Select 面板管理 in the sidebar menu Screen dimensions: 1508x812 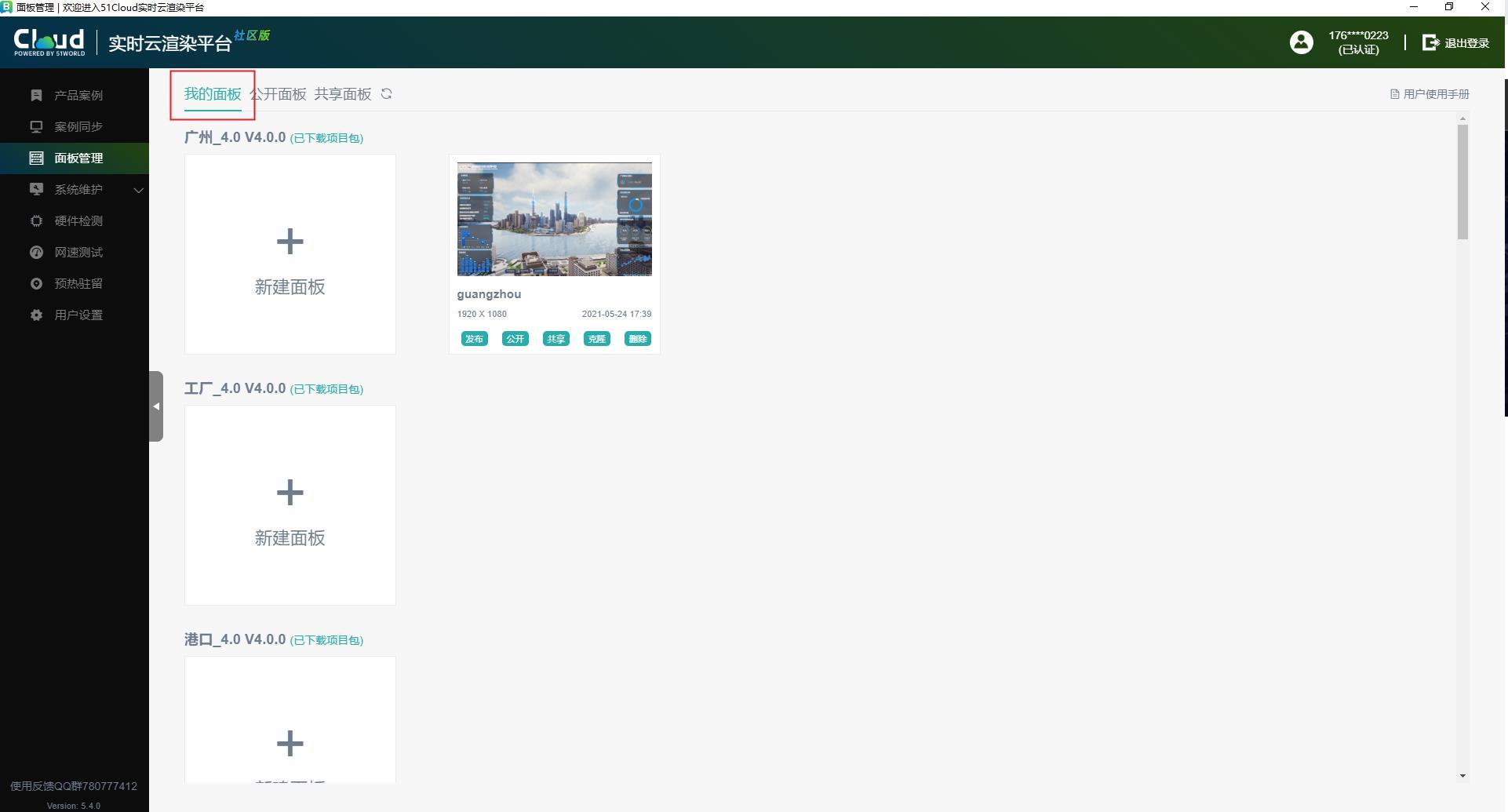(78, 158)
